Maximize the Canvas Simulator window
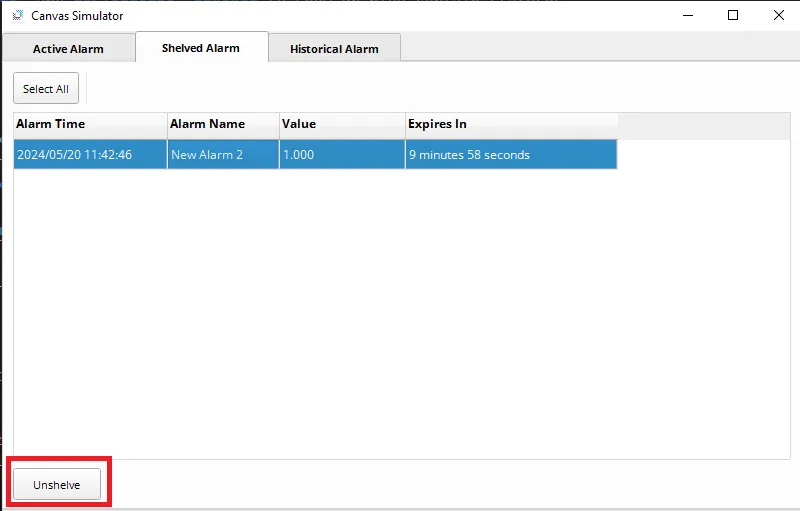This screenshot has width=804, height=511. pyautogui.click(x=733, y=15)
